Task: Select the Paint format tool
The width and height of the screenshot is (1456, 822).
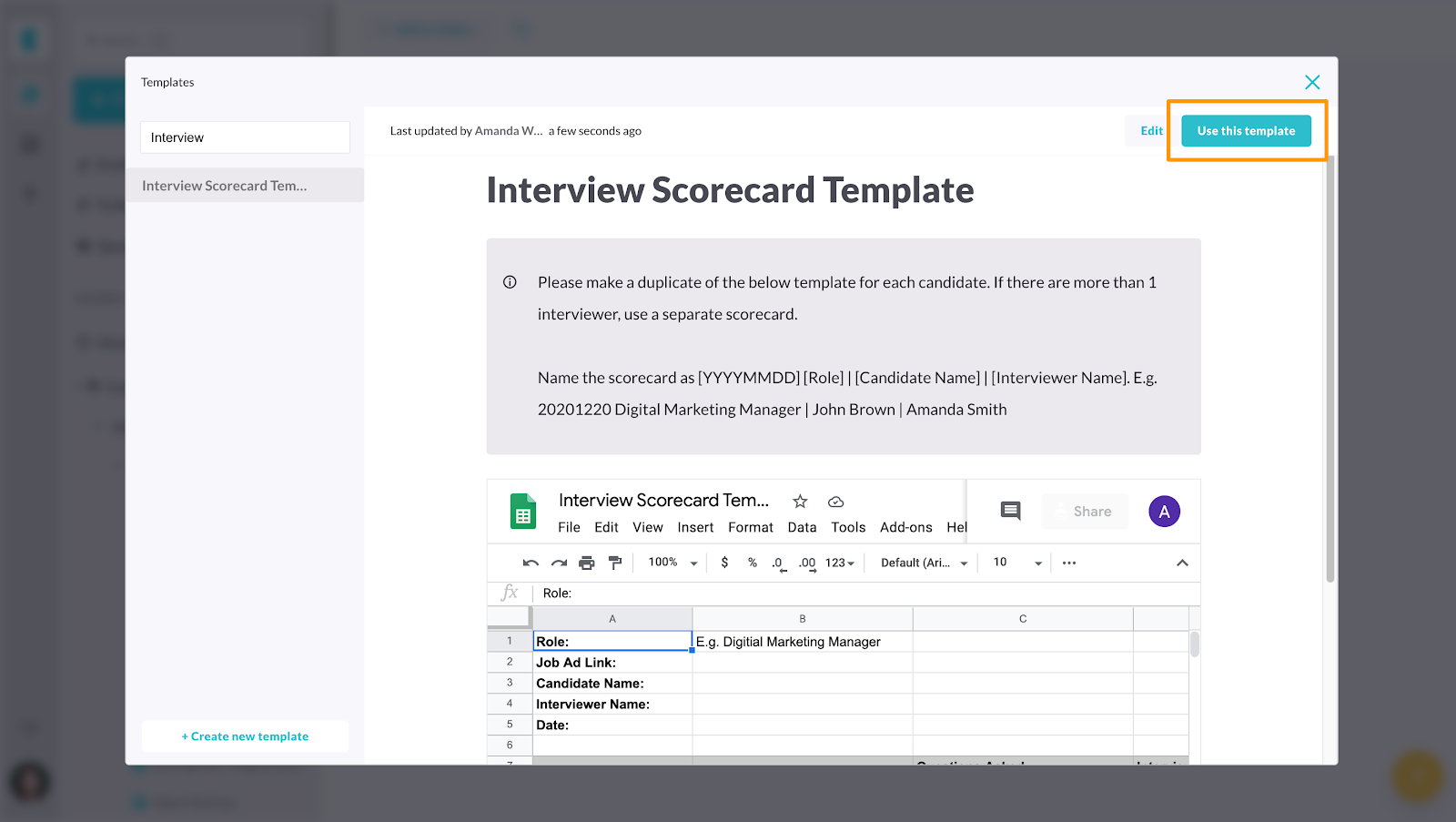Action: pos(616,563)
